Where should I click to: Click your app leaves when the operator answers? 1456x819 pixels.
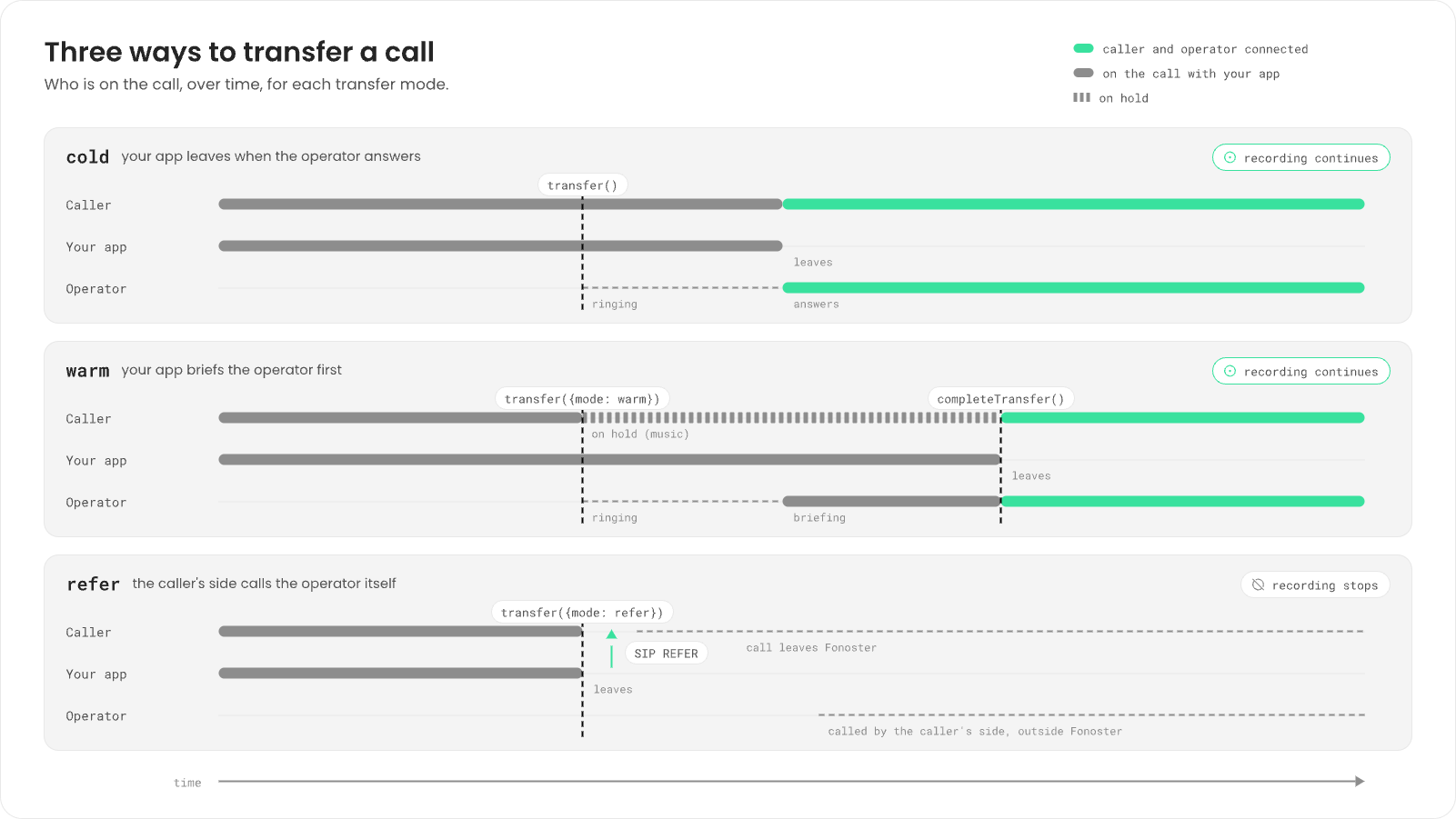[271, 156]
